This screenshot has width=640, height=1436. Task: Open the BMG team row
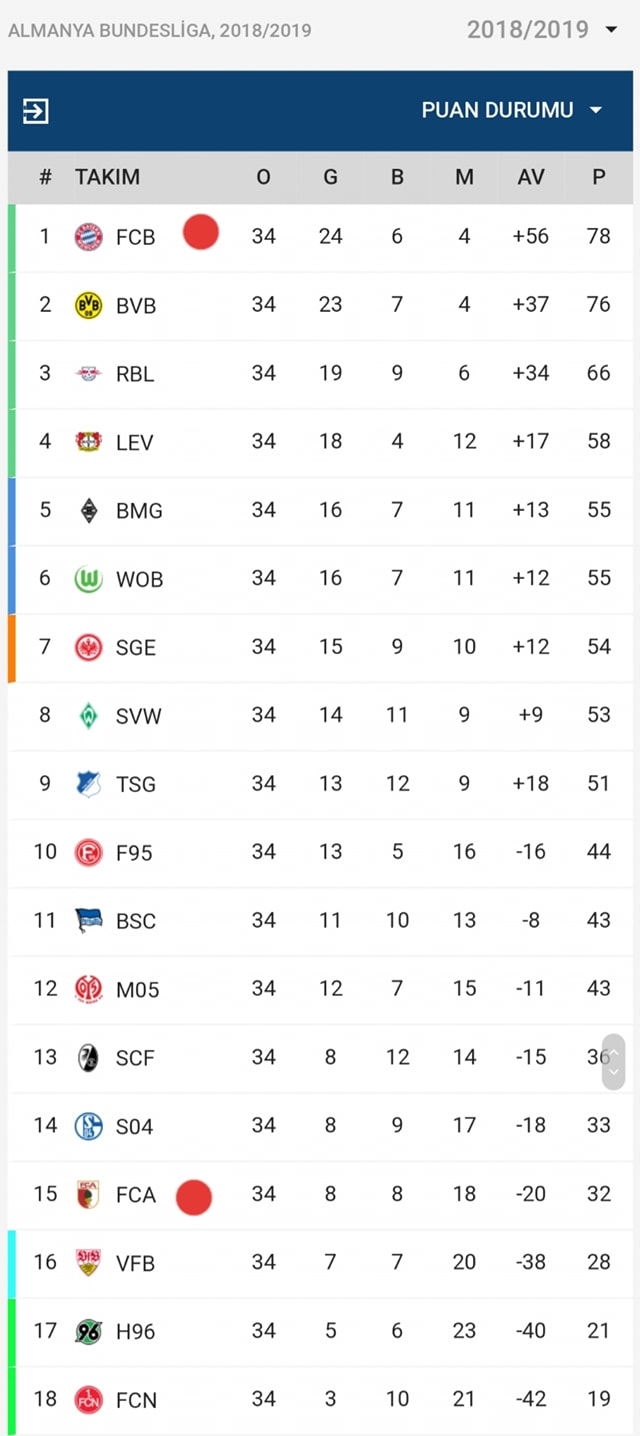pyautogui.click(x=320, y=511)
